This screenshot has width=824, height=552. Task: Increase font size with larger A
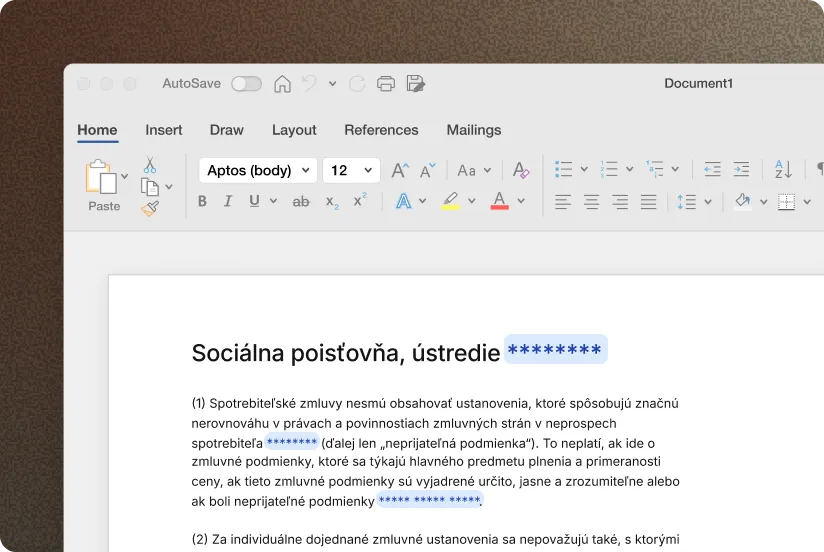[400, 170]
